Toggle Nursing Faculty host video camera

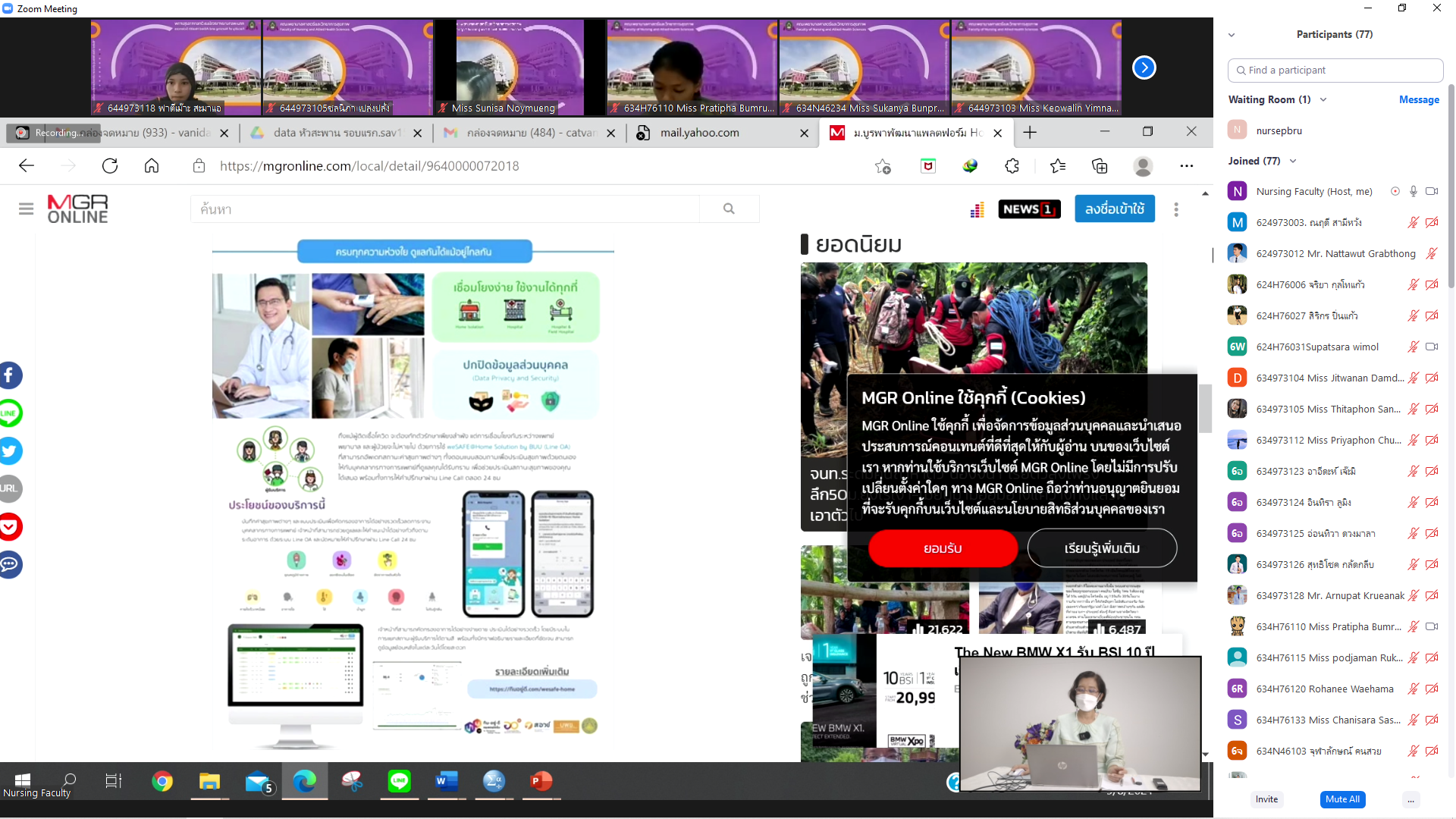[x=1432, y=192]
